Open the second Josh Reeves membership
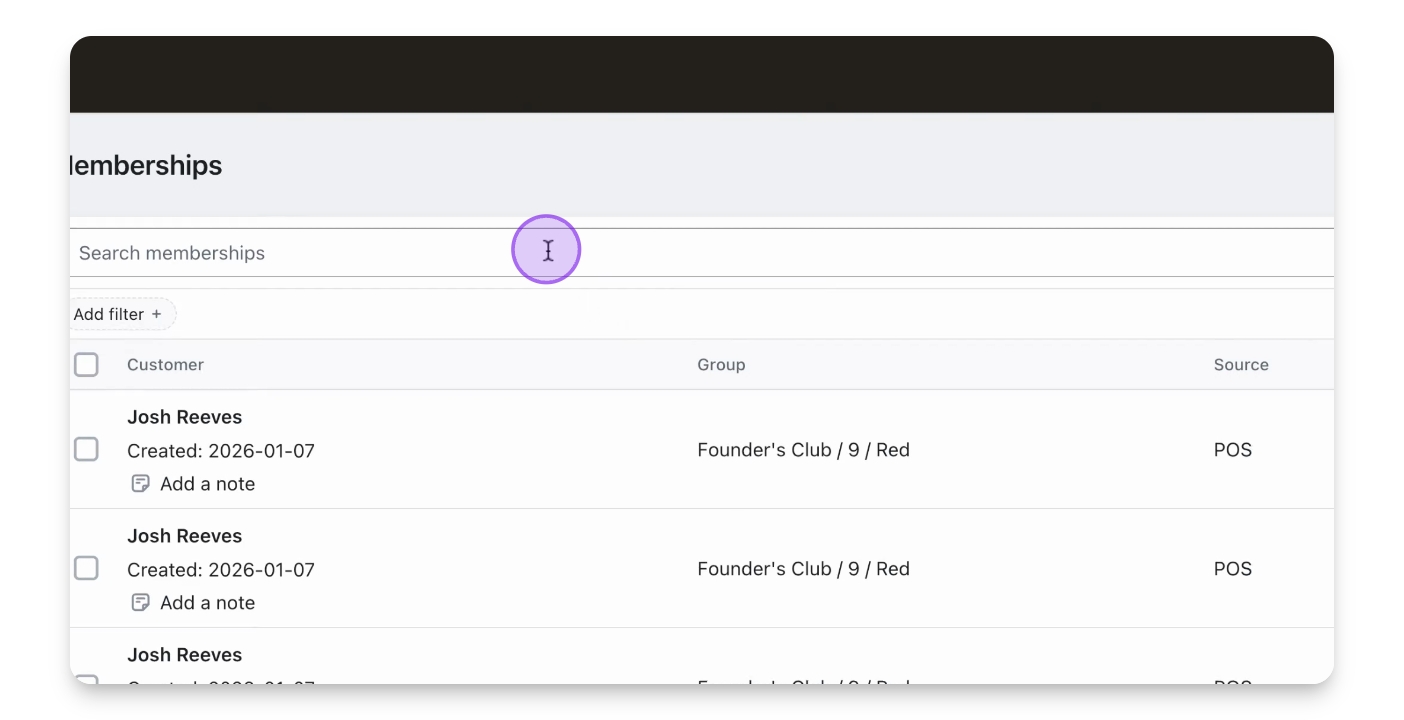 pyautogui.click(x=185, y=536)
